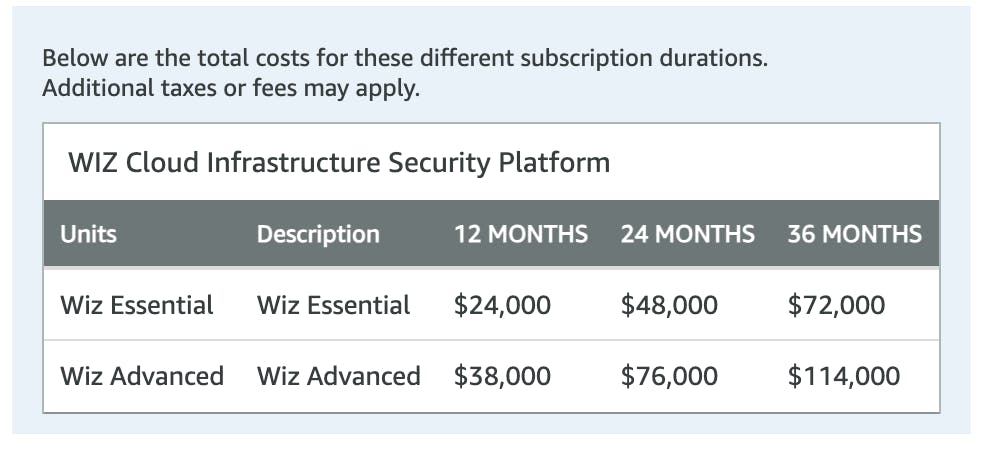Click the Description column header
Screen dimensions: 988x450
(318, 234)
